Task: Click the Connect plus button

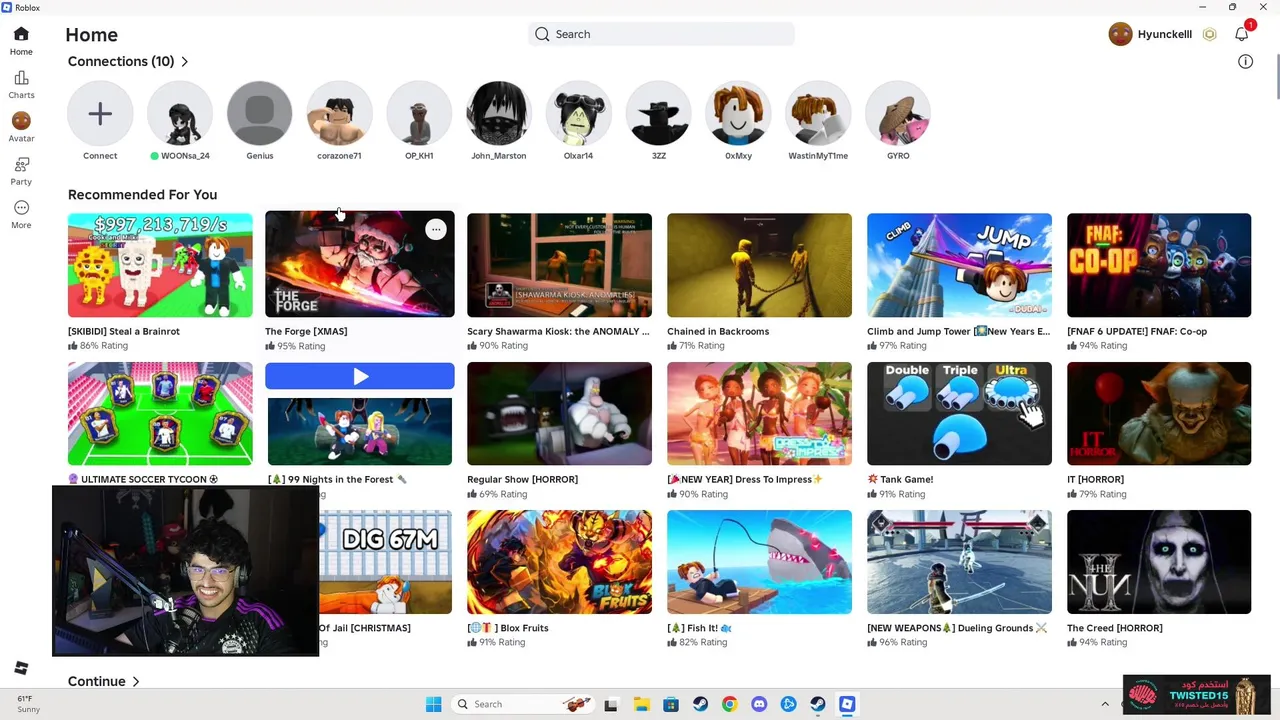Action: [100, 114]
